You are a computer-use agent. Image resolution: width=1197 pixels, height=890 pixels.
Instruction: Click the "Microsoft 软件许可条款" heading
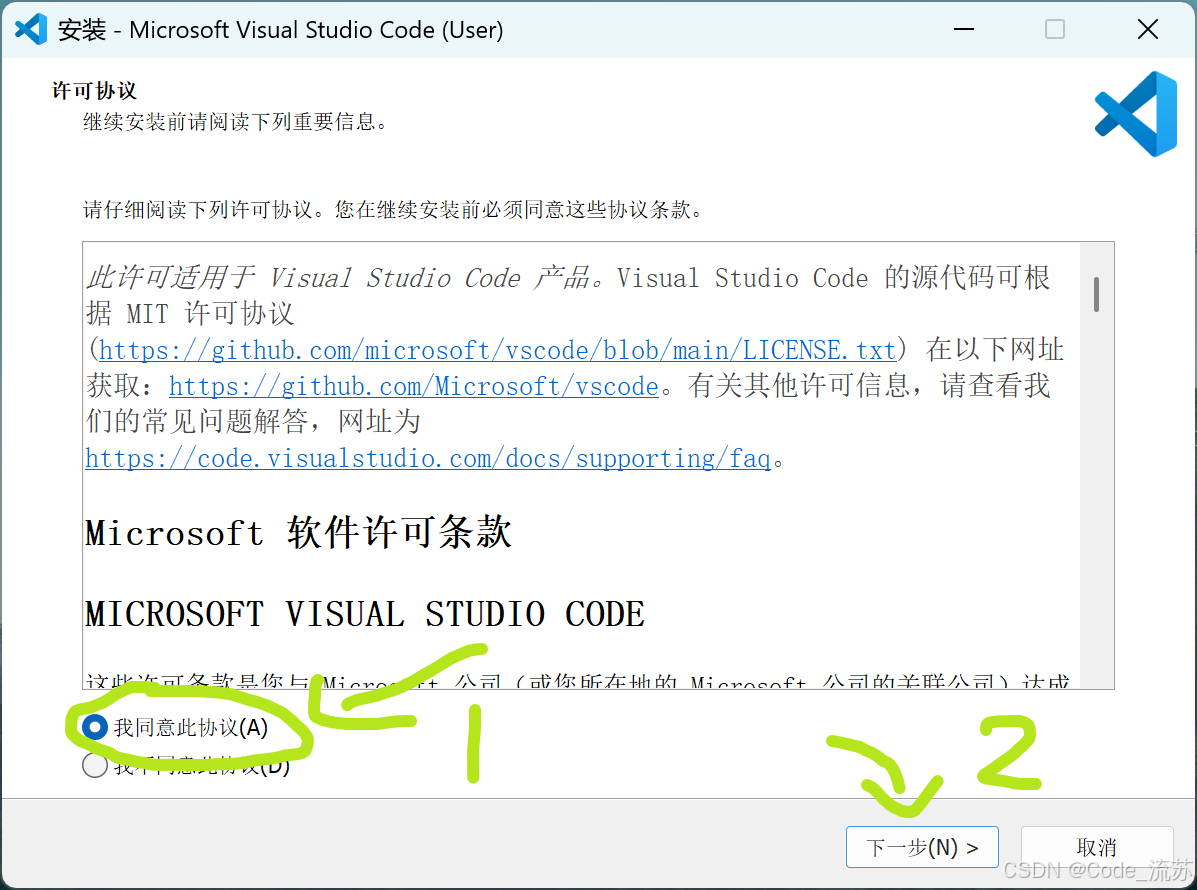tap(298, 532)
